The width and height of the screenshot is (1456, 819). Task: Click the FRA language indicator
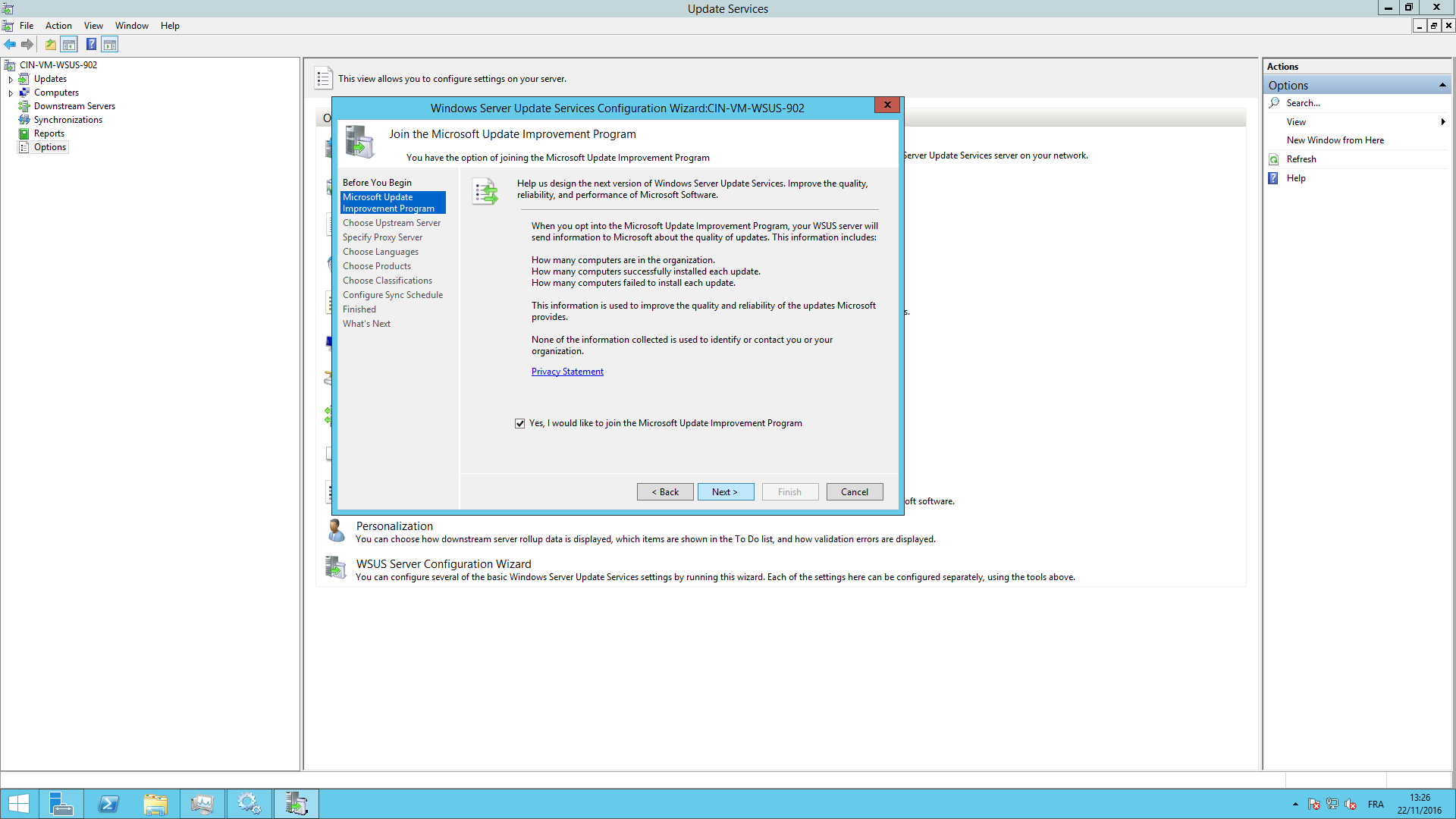1376,805
